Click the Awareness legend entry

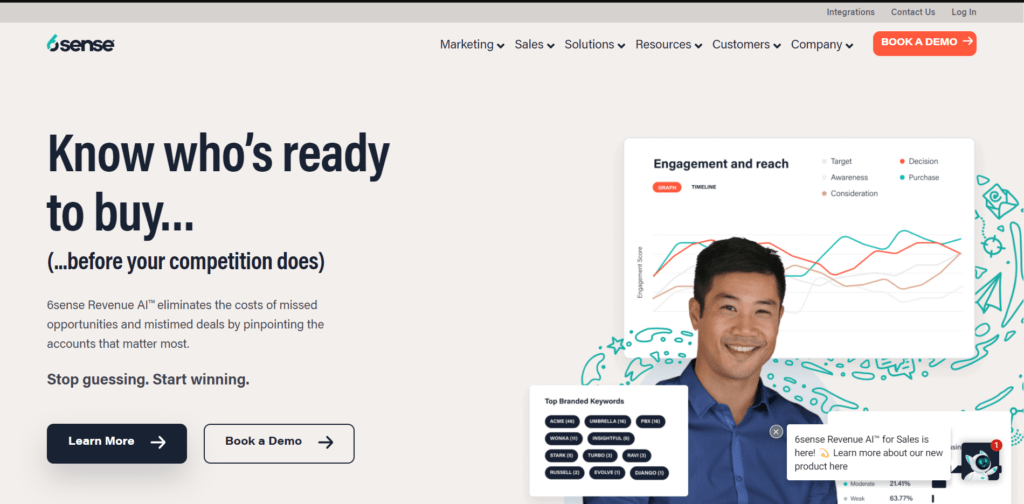pos(845,178)
